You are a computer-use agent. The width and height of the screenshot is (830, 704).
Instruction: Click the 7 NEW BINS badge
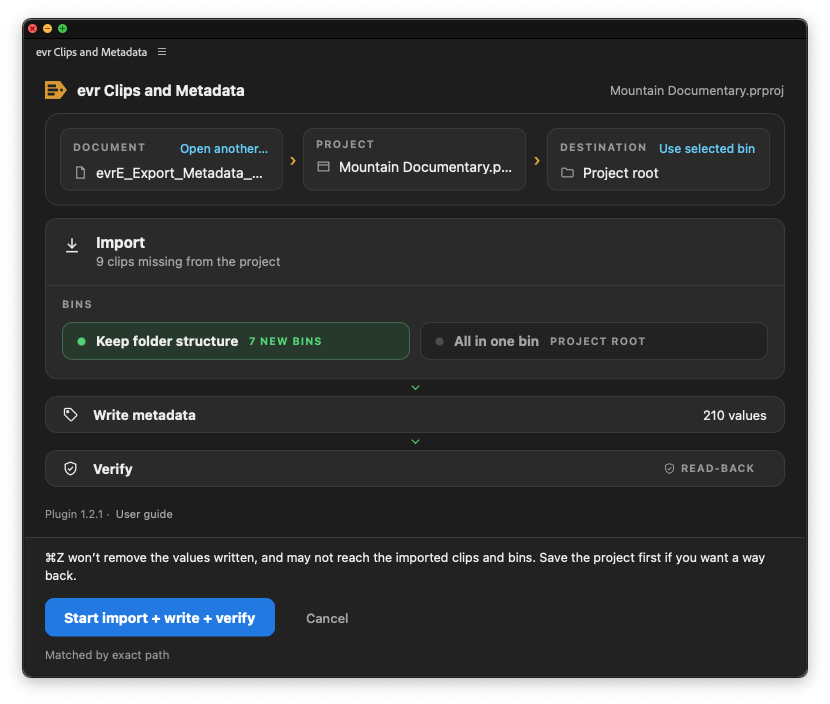[x=285, y=341]
